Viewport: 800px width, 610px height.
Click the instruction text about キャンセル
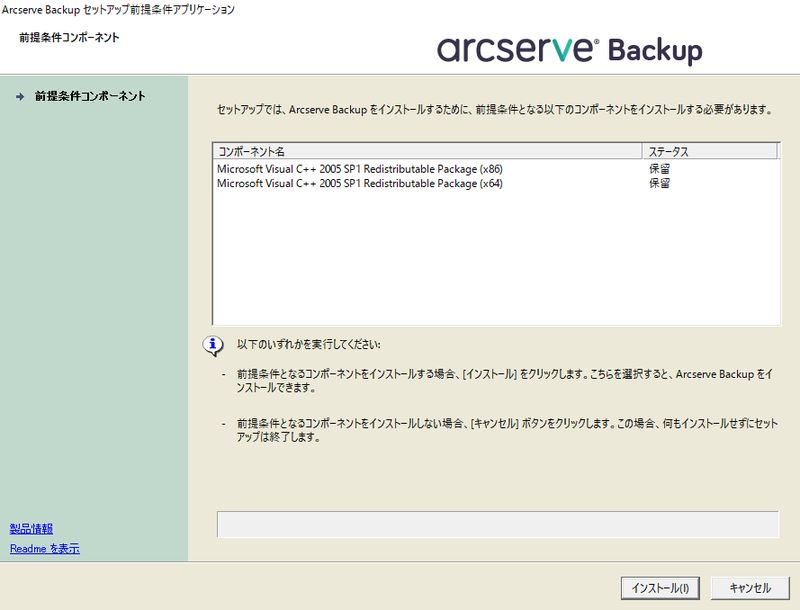[x=490, y=428]
